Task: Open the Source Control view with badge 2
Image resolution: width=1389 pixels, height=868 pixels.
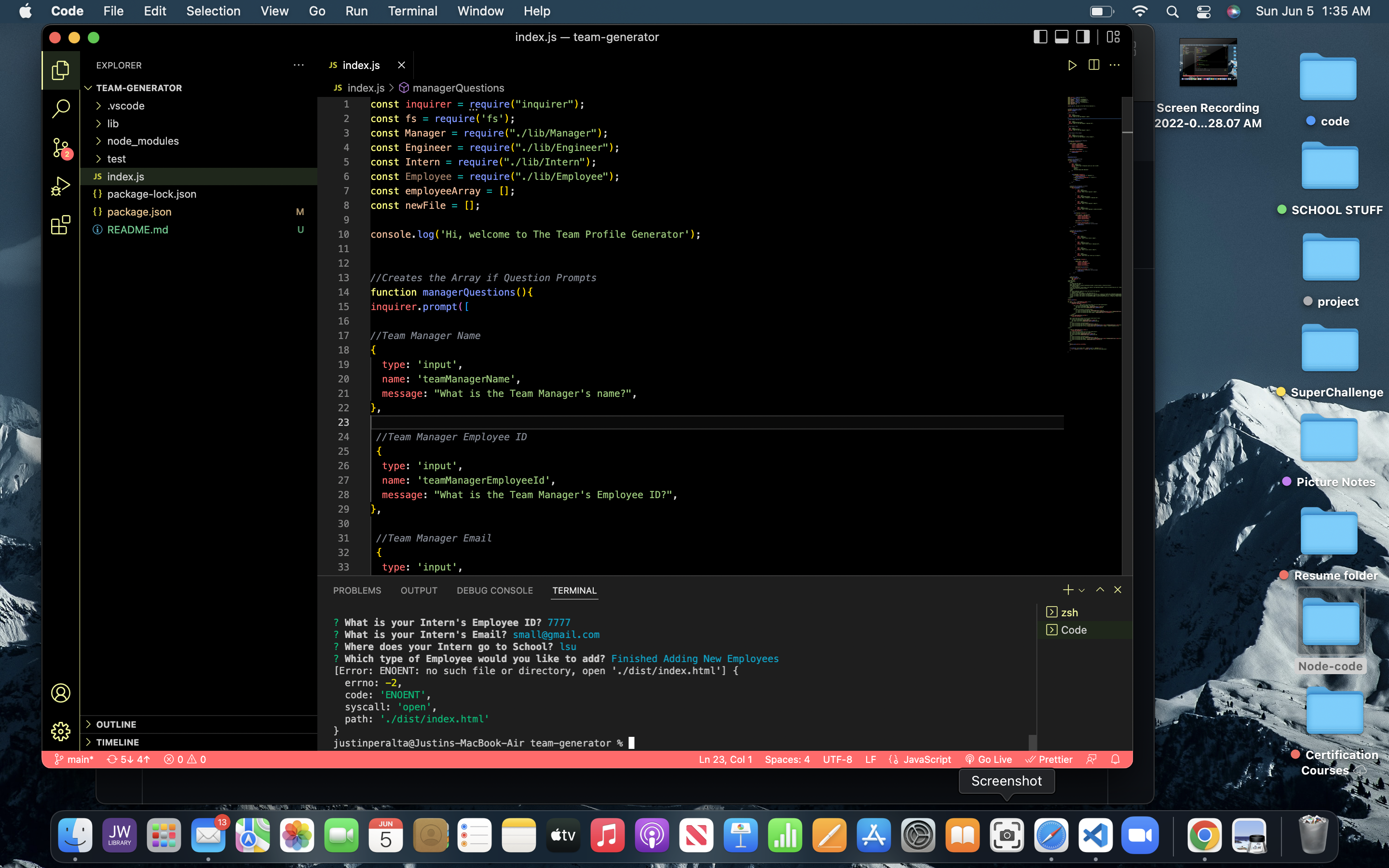Action: pyautogui.click(x=60, y=148)
